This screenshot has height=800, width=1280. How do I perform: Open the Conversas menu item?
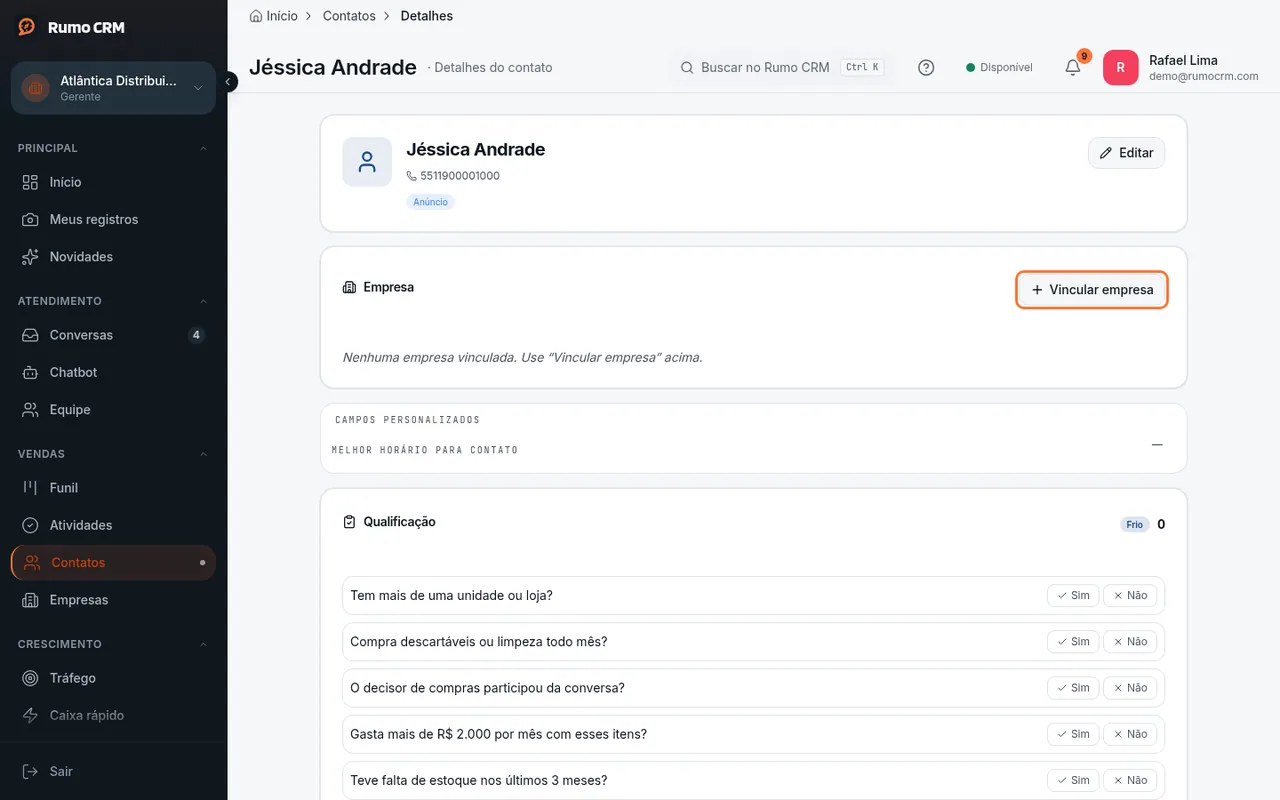click(113, 335)
